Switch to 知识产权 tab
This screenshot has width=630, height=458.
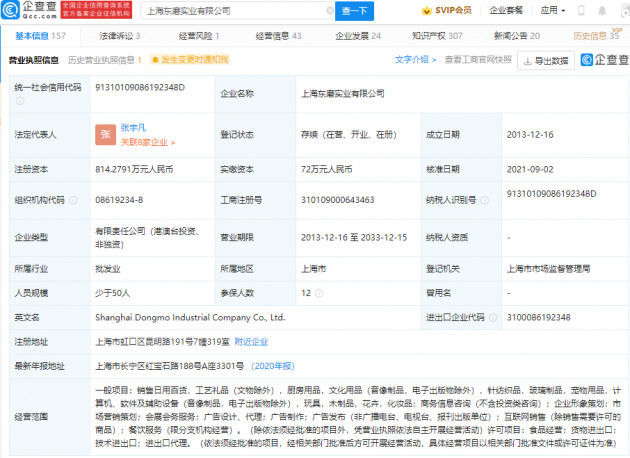[x=437, y=36]
